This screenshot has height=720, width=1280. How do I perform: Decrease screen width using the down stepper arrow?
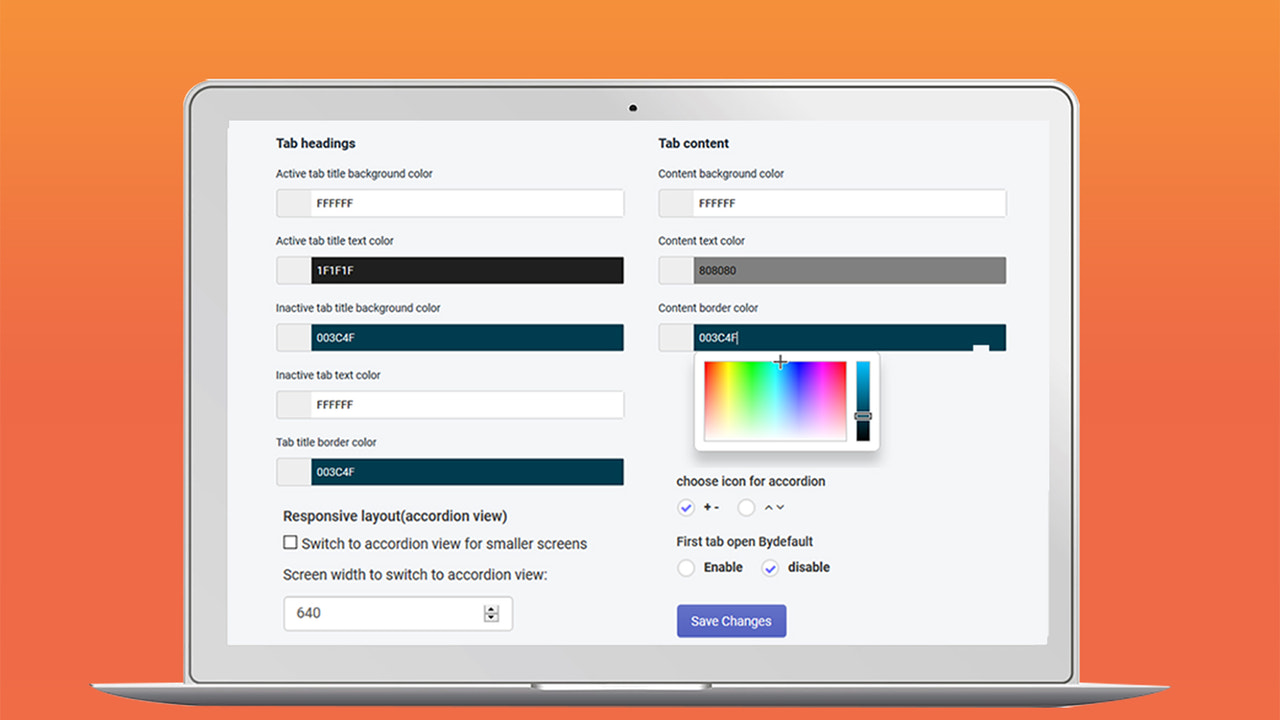point(491,618)
